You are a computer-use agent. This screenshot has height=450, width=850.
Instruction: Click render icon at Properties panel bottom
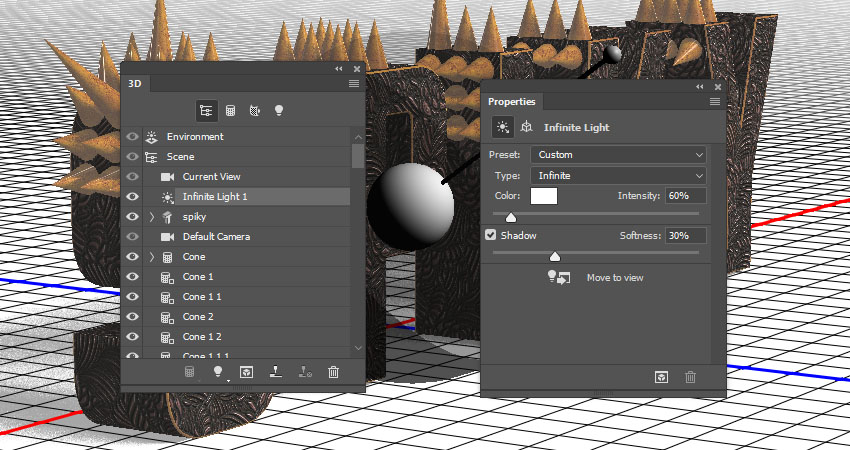661,377
